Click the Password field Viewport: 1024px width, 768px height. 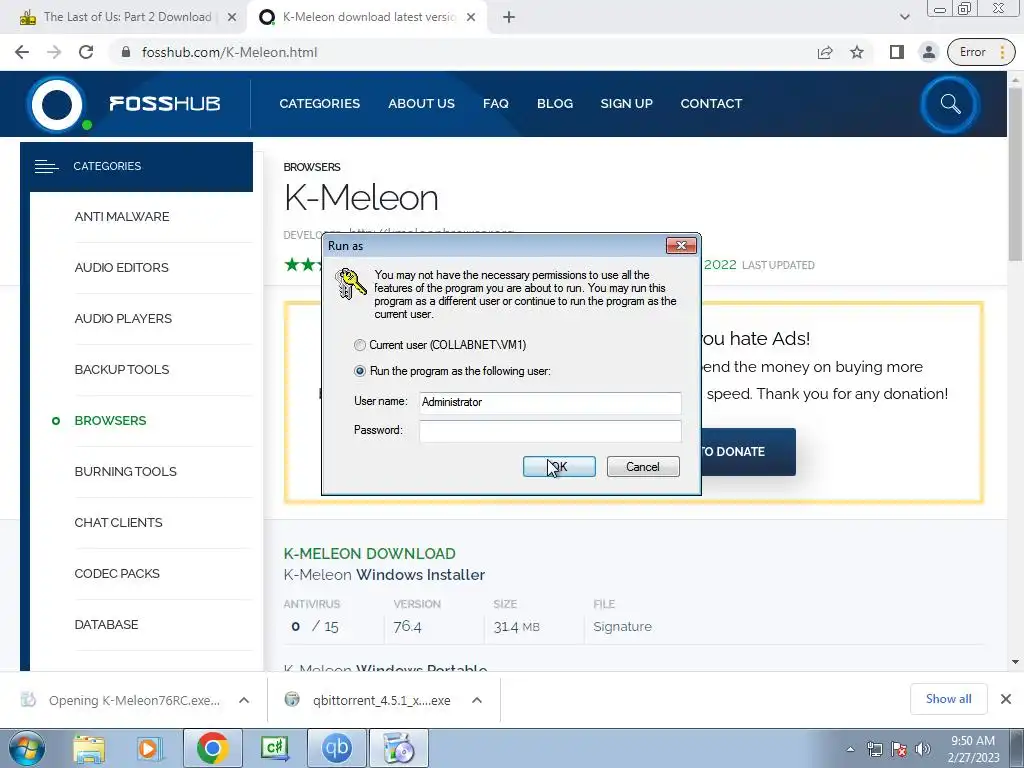[x=550, y=431]
